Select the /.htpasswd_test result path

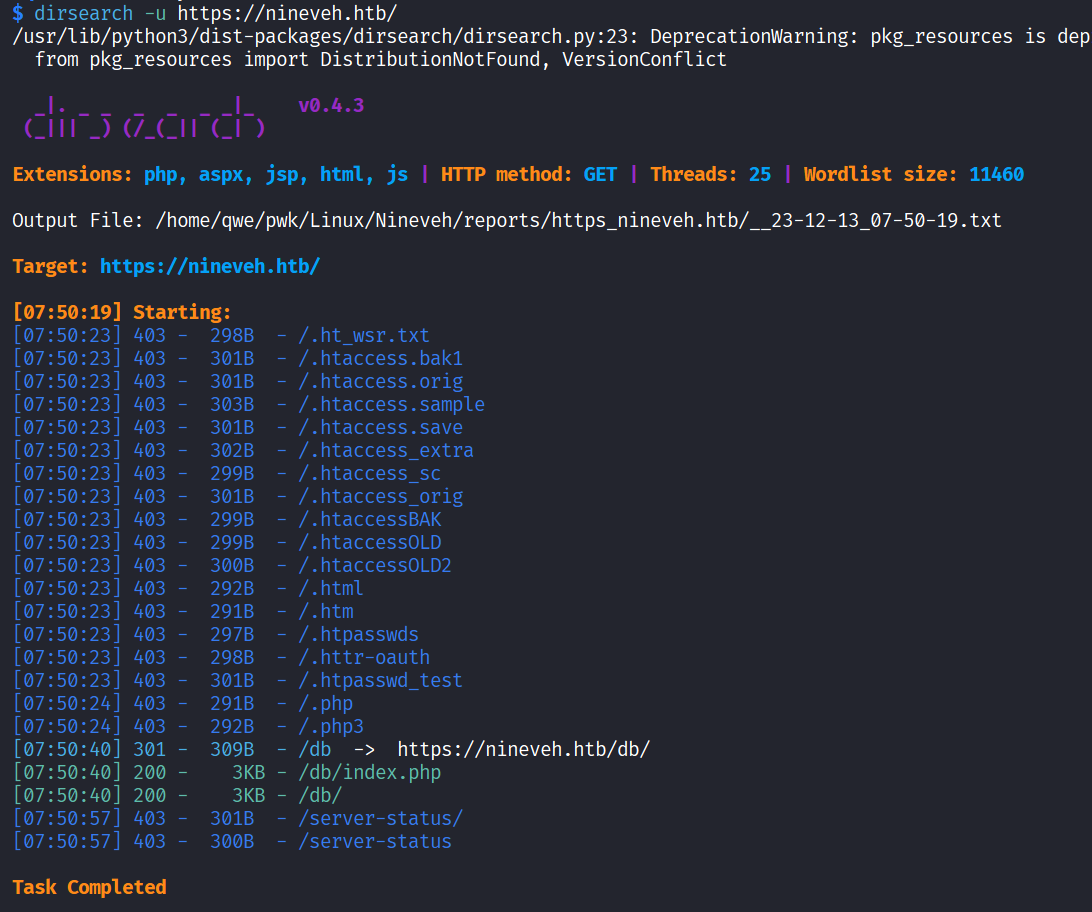coord(380,680)
